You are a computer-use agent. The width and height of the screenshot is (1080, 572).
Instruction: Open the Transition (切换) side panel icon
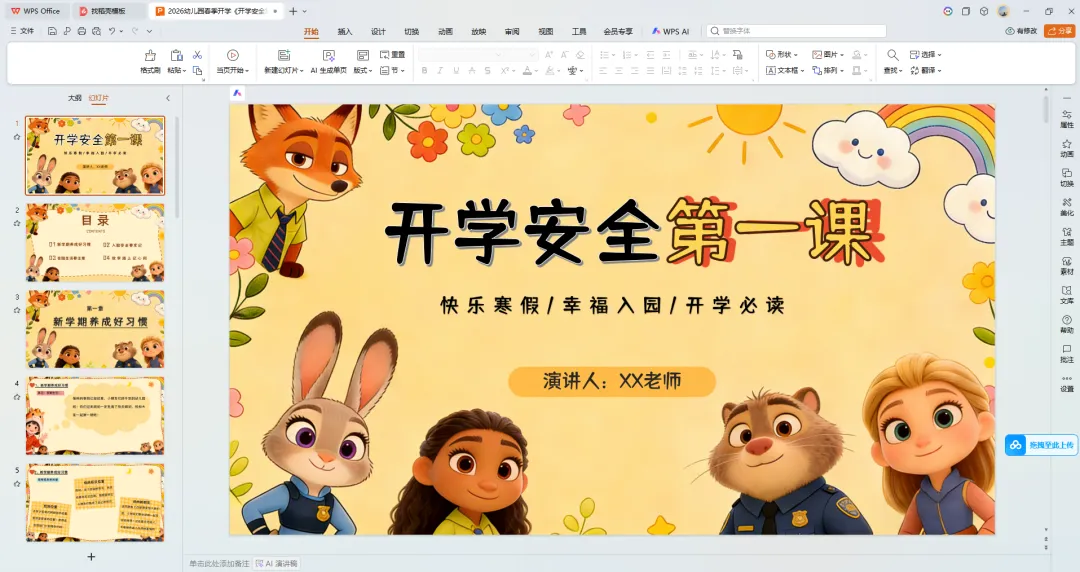click(1067, 177)
